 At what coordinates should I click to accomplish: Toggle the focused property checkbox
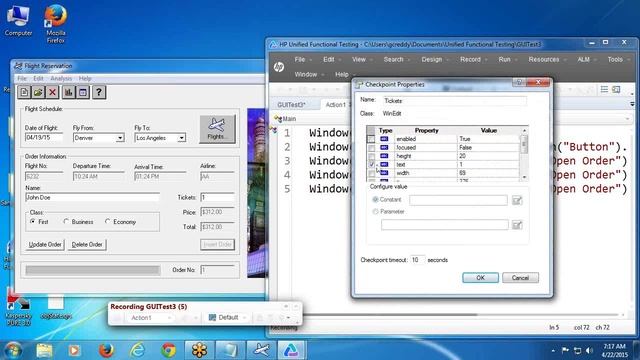click(371, 148)
